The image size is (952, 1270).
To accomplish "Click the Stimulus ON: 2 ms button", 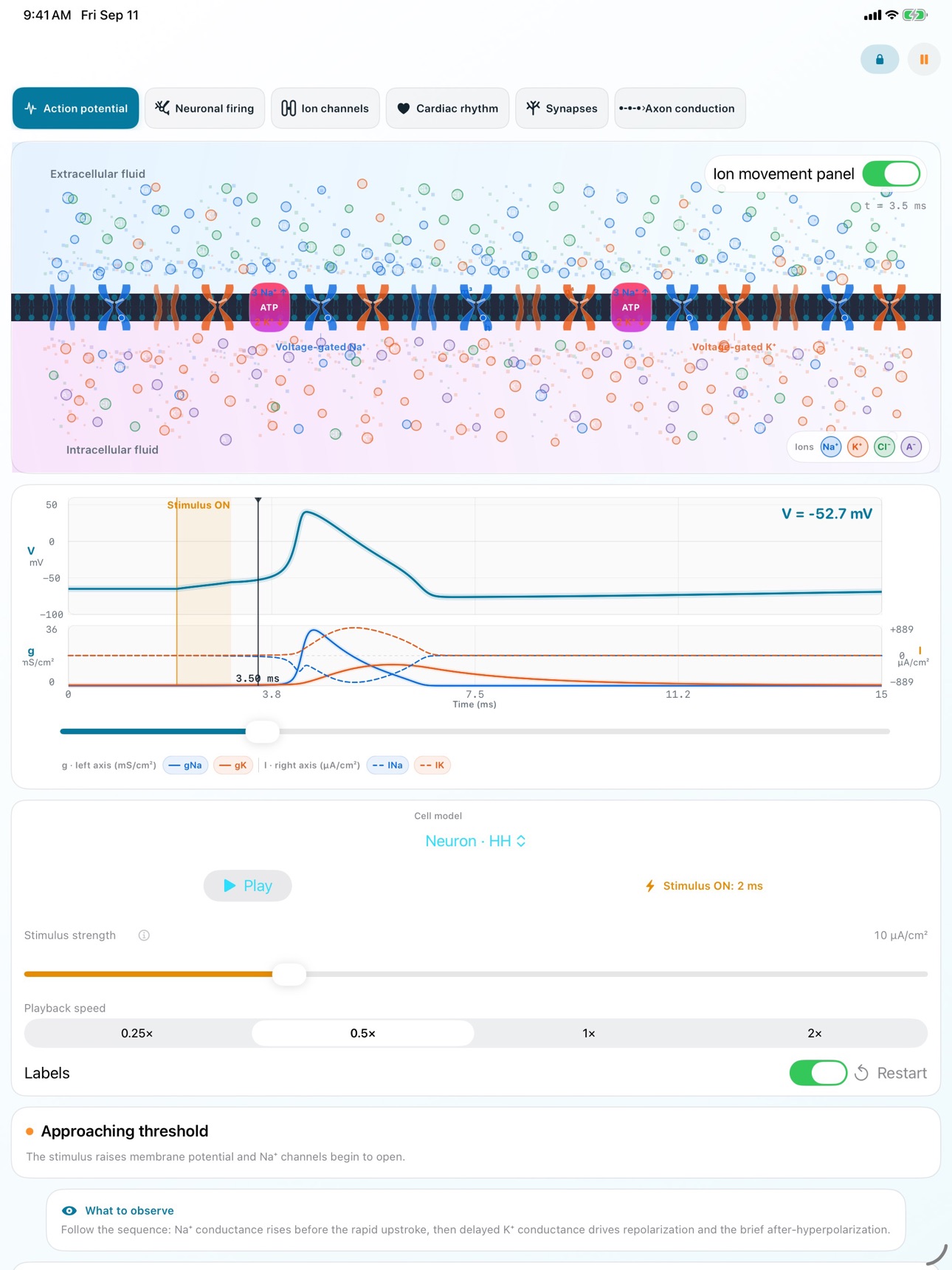I will pos(705,886).
